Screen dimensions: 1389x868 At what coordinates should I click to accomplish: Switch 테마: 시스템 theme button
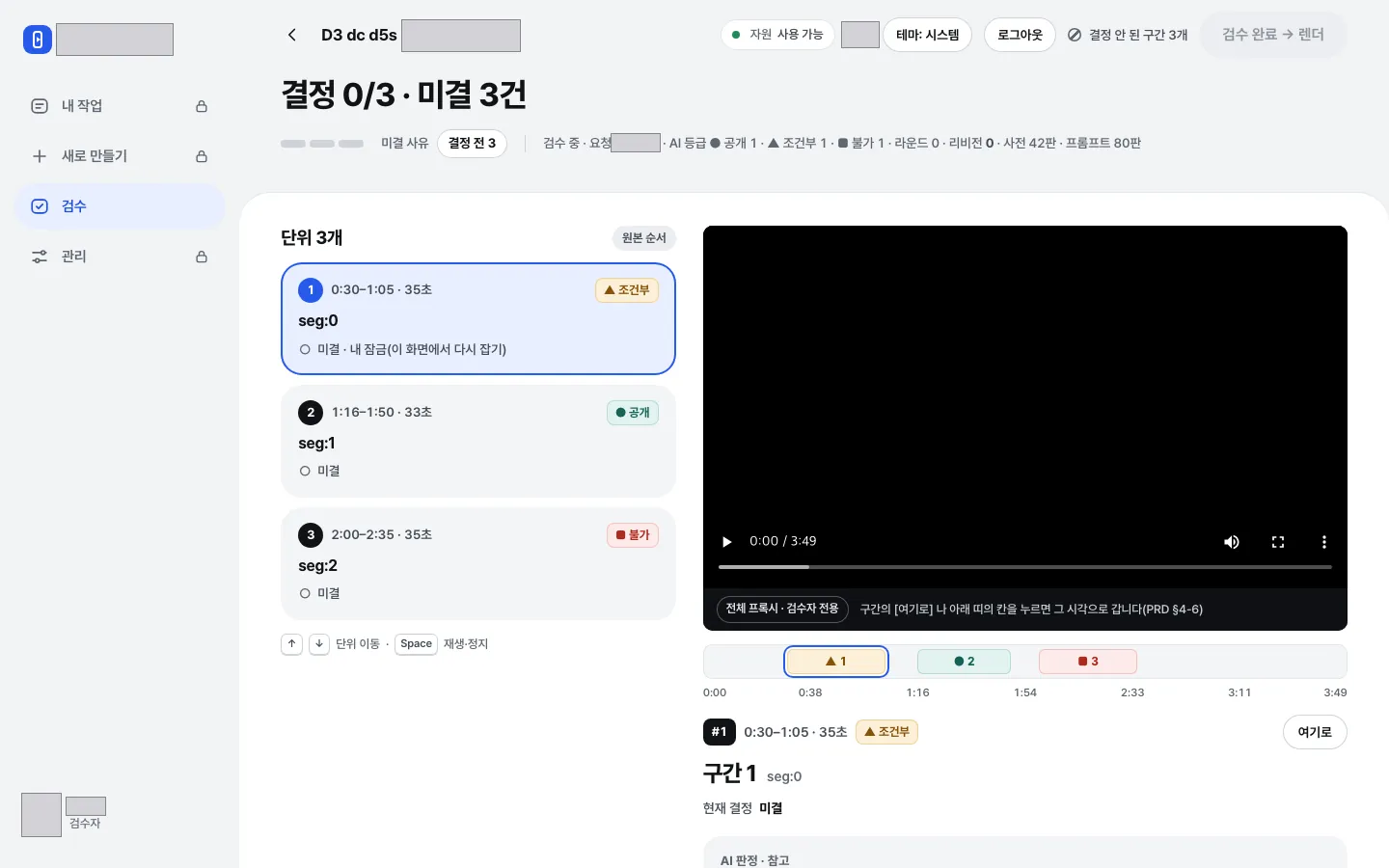tap(928, 35)
